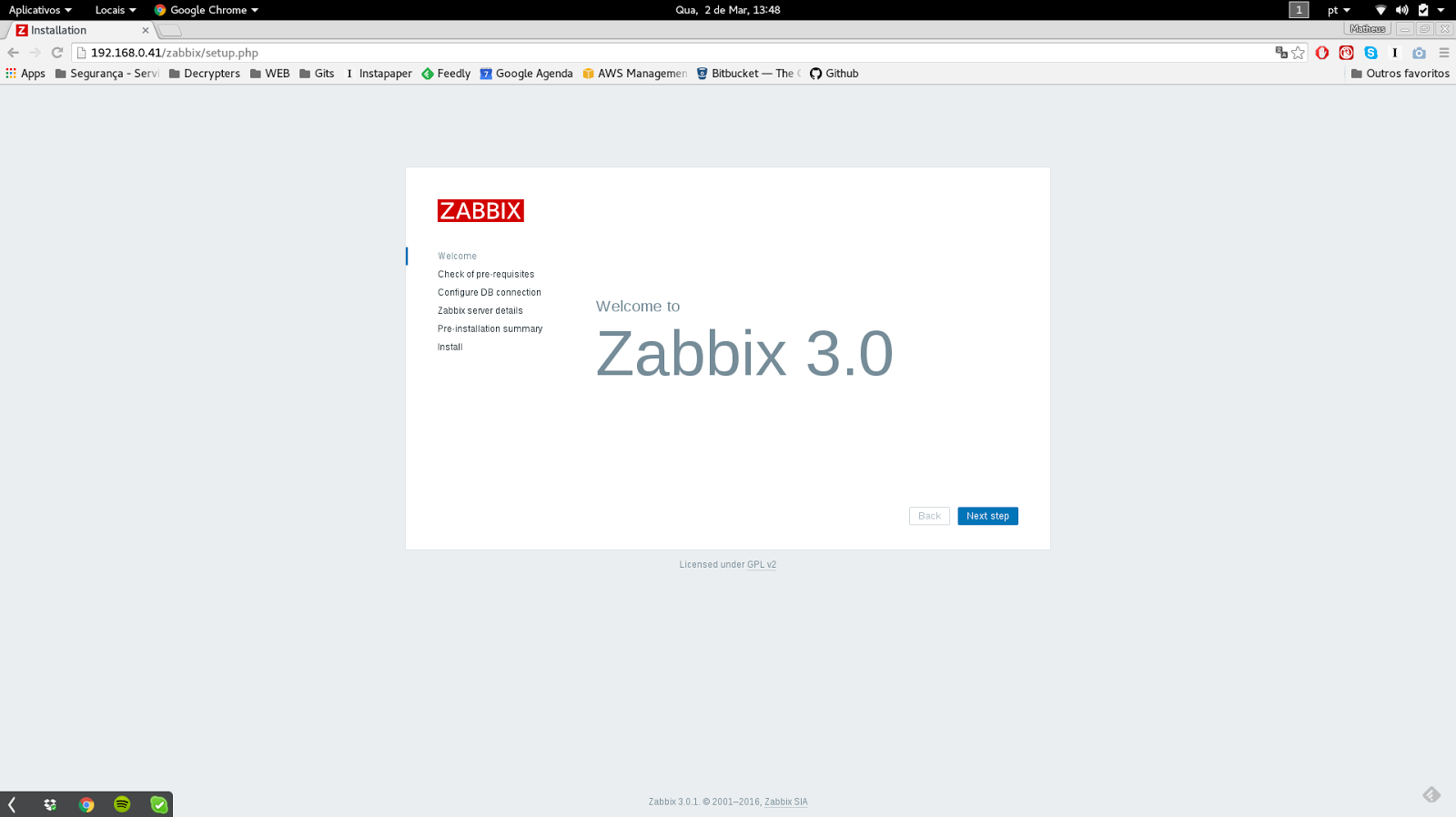The width and height of the screenshot is (1456, 817).
Task: Click the green shield check tray icon
Action: [x=159, y=804]
